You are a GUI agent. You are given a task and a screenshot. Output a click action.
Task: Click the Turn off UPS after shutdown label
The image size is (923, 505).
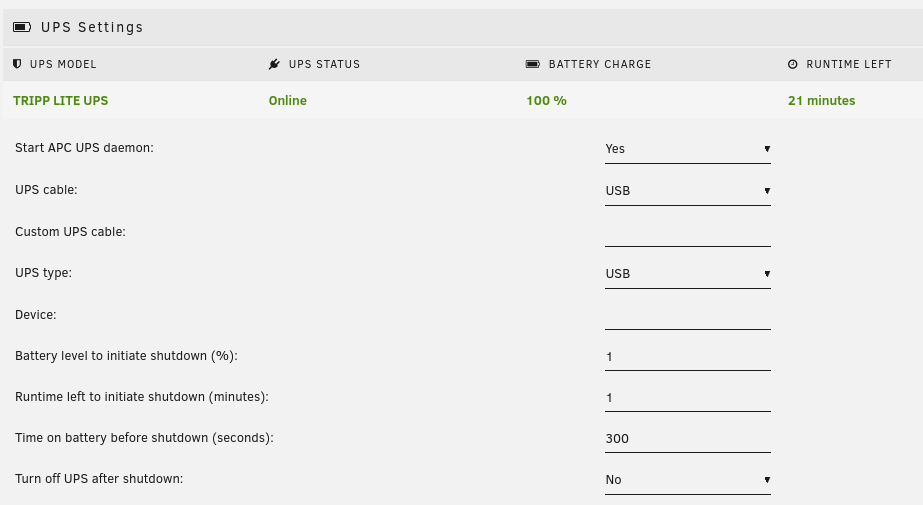[99, 479]
